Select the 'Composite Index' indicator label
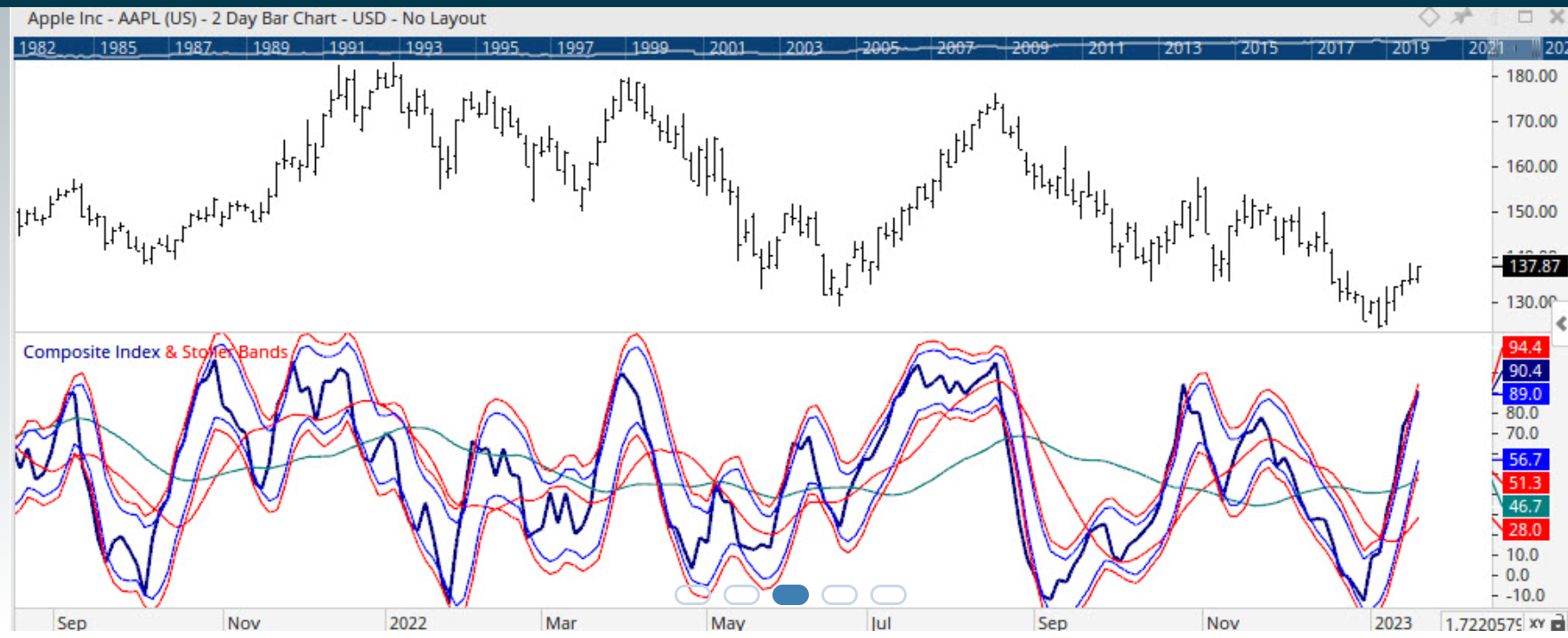1568x638 pixels. click(x=92, y=352)
